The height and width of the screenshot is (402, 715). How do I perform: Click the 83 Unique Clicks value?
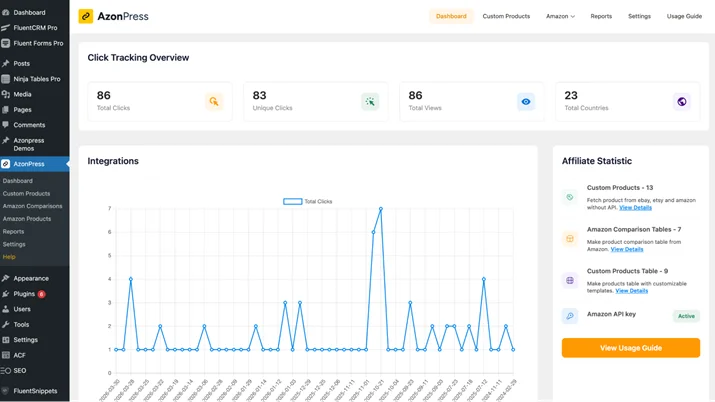[x=259, y=95]
